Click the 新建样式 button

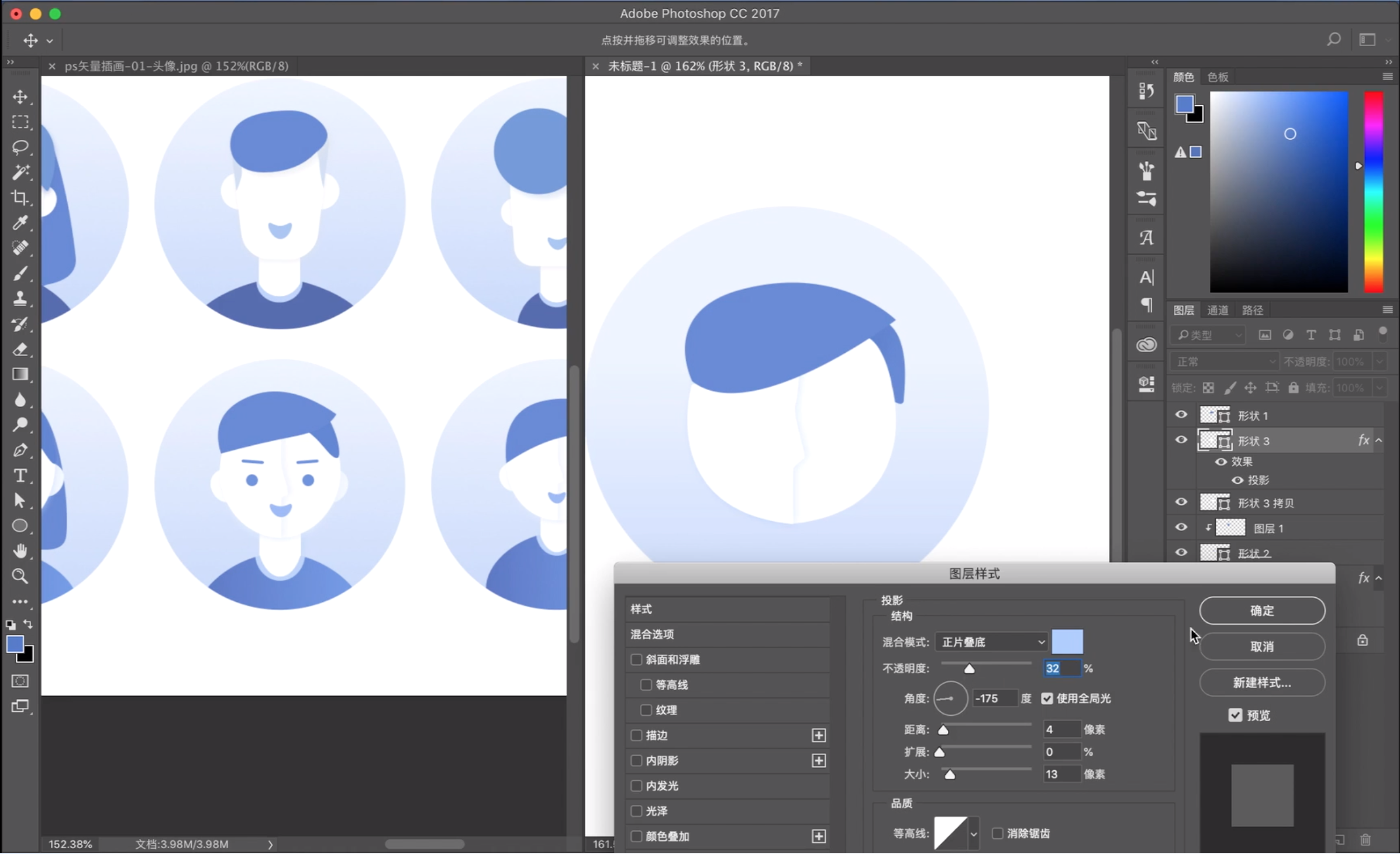click(x=1261, y=683)
